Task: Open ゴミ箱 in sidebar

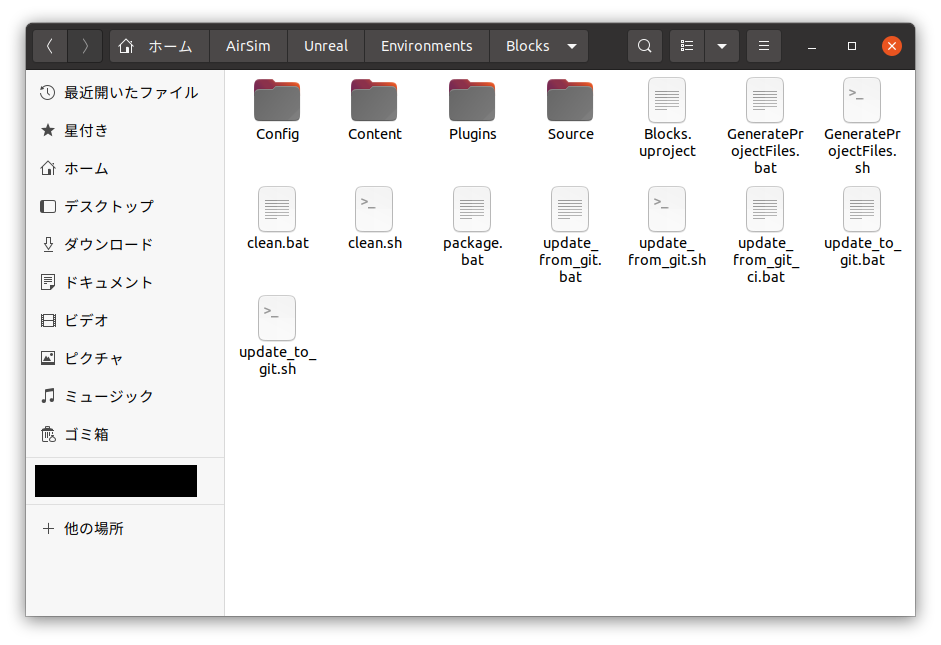Action: point(125,434)
